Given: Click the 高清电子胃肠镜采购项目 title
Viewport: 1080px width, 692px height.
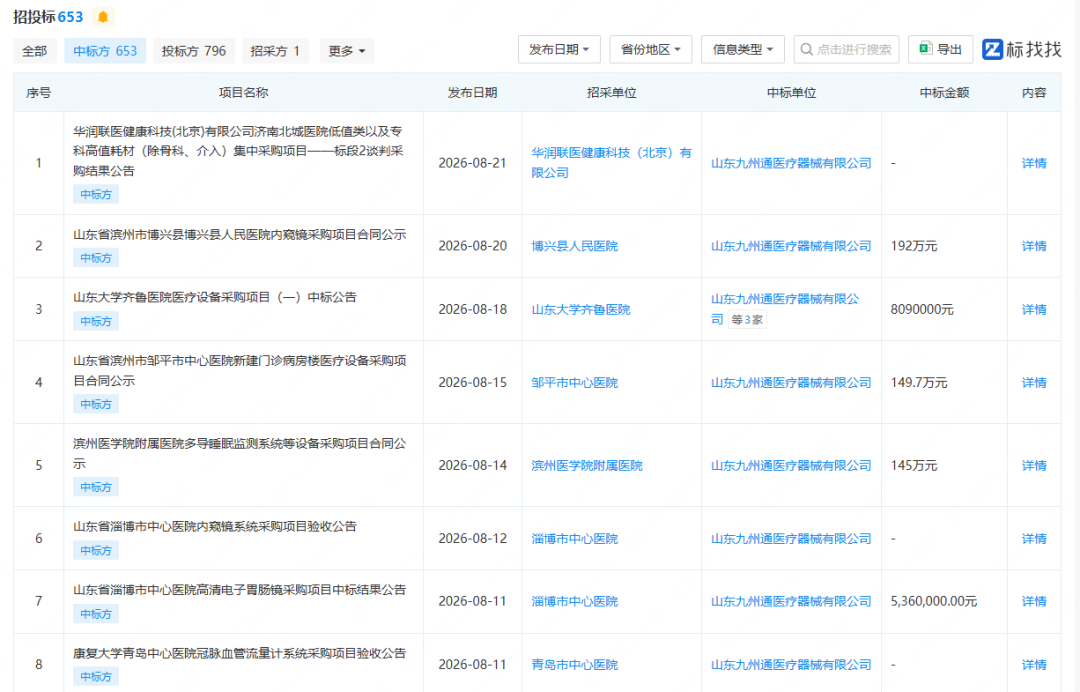Looking at the screenshot, I should coord(240,589).
